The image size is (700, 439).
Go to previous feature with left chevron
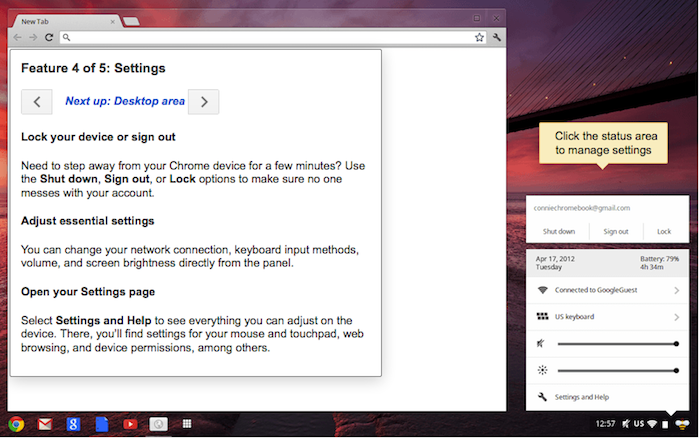coord(36,101)
